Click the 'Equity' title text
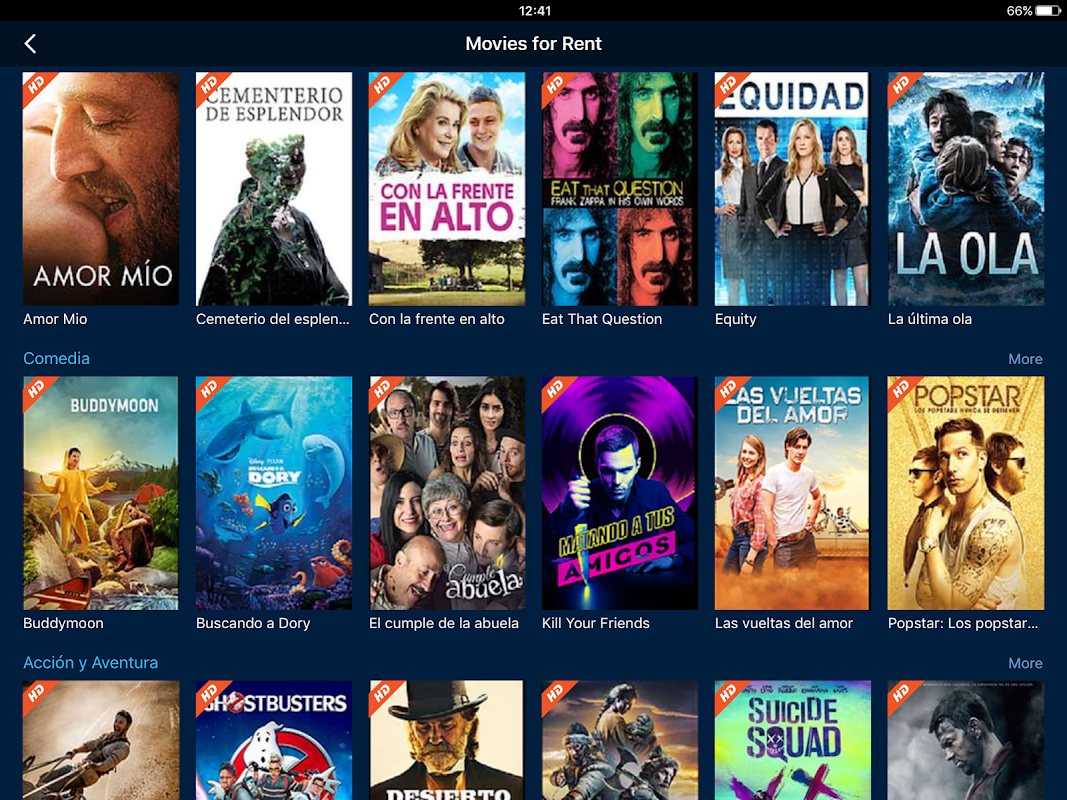The width and height of the screenshot is (1067, 800). [x=736, y=319]
